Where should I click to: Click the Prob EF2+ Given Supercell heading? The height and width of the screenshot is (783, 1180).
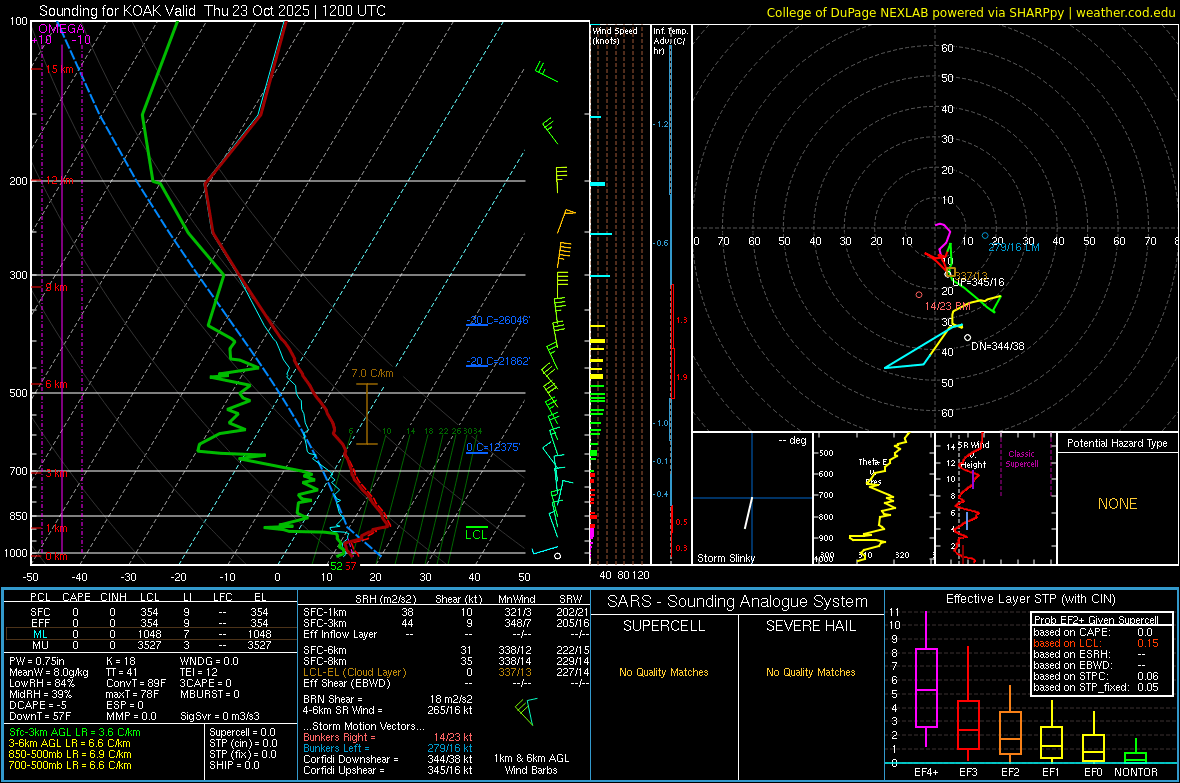pyautogui.click(x=1096, y=620)
